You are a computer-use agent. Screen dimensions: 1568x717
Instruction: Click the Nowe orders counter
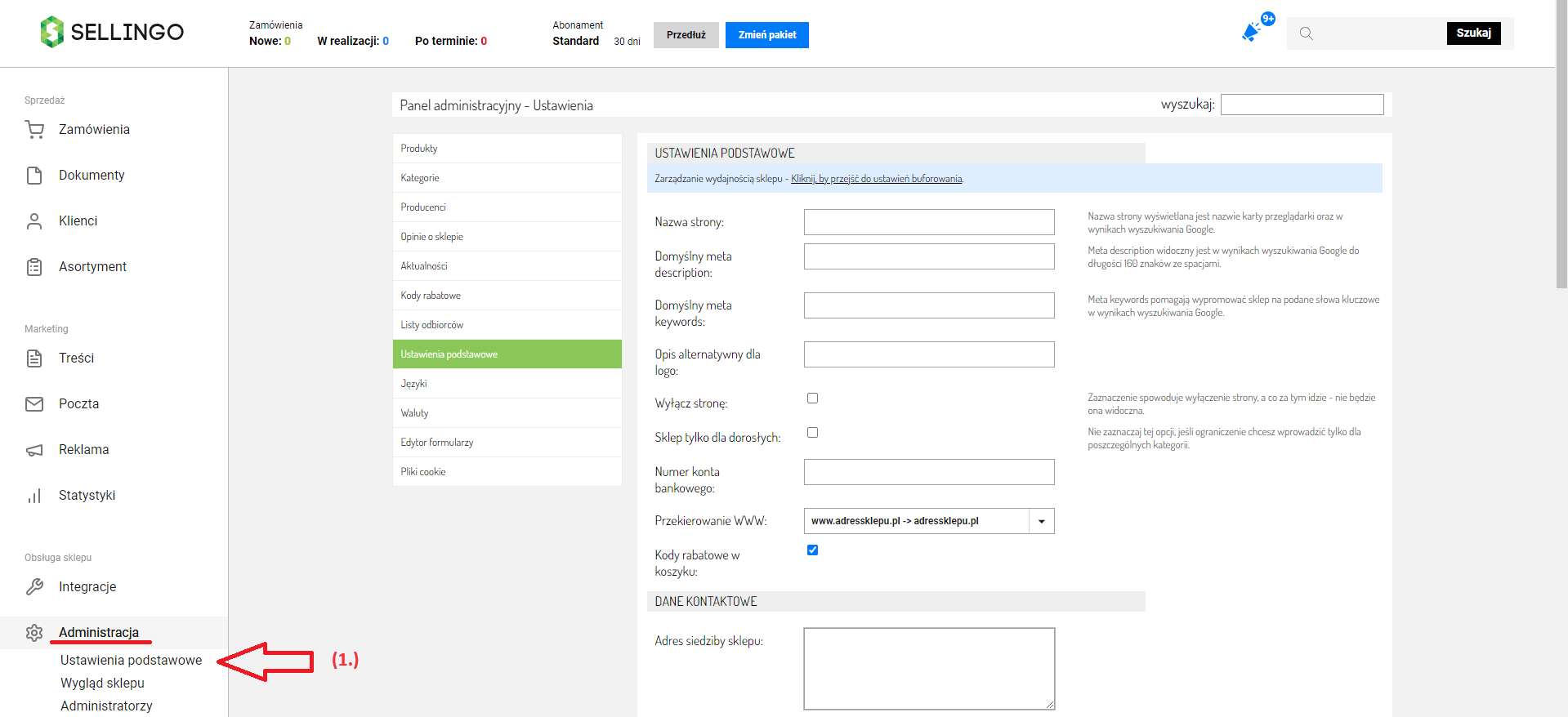pyautogui.click(x=270, y=41)
